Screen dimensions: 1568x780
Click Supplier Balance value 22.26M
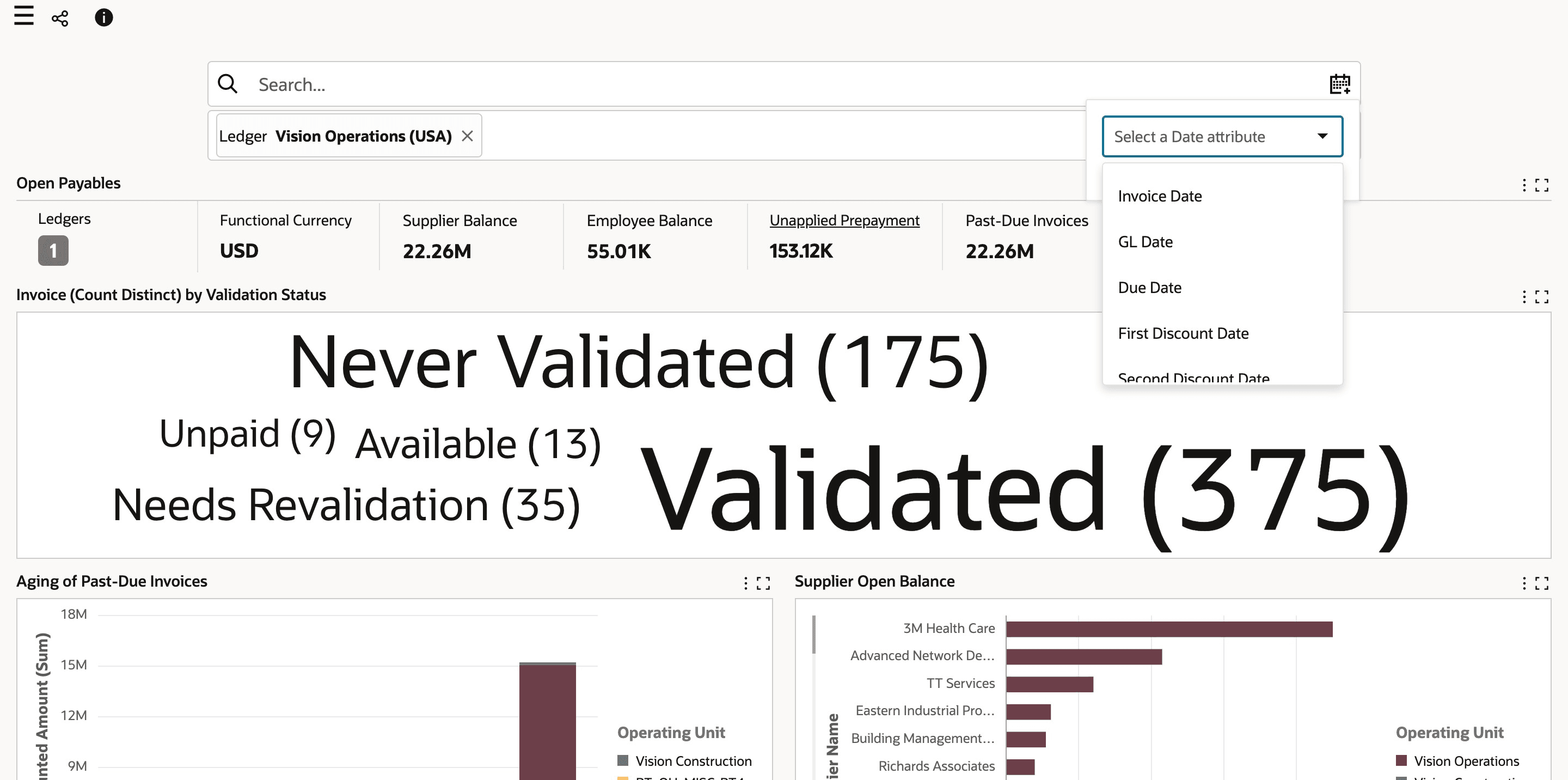(x=437, y=251)
